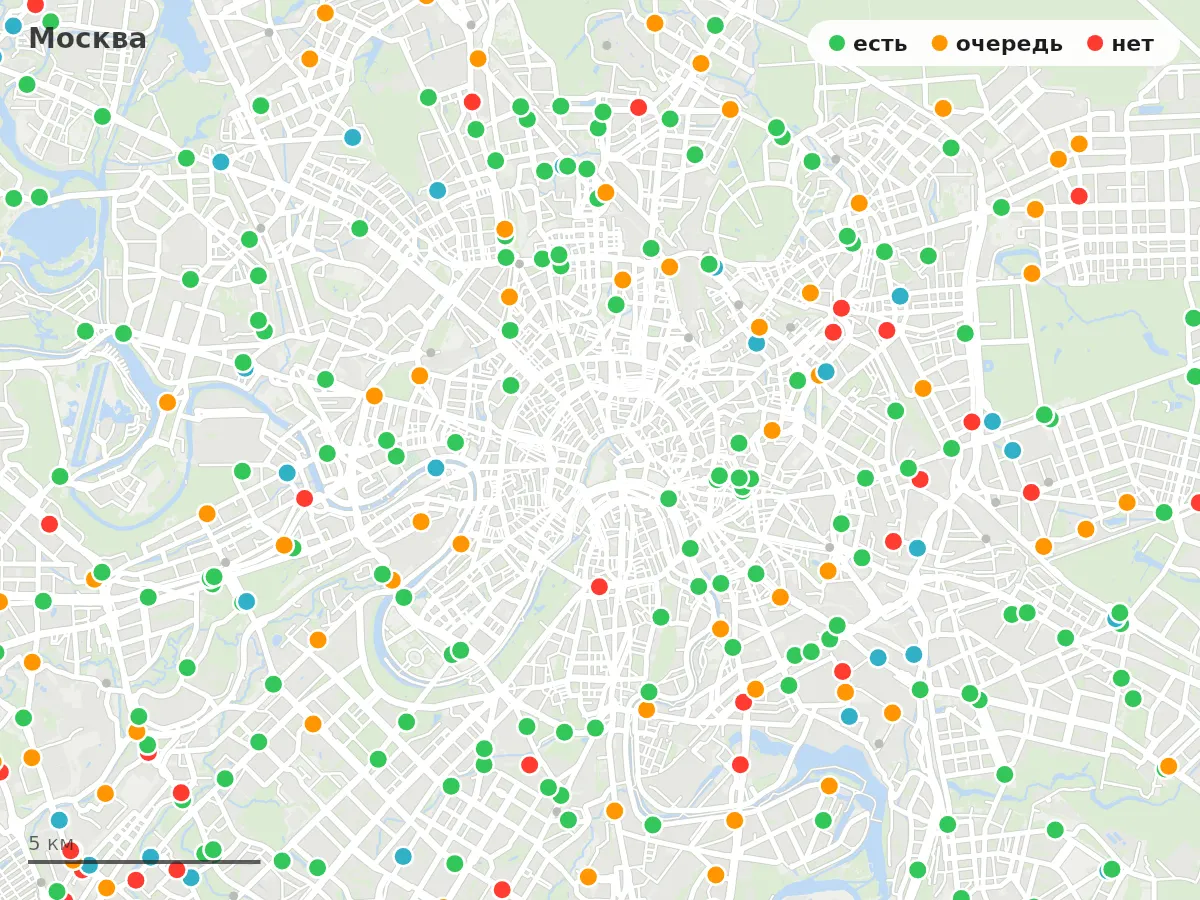
Task: Click the "5 км" scale label
Action: tap(51, 843)
